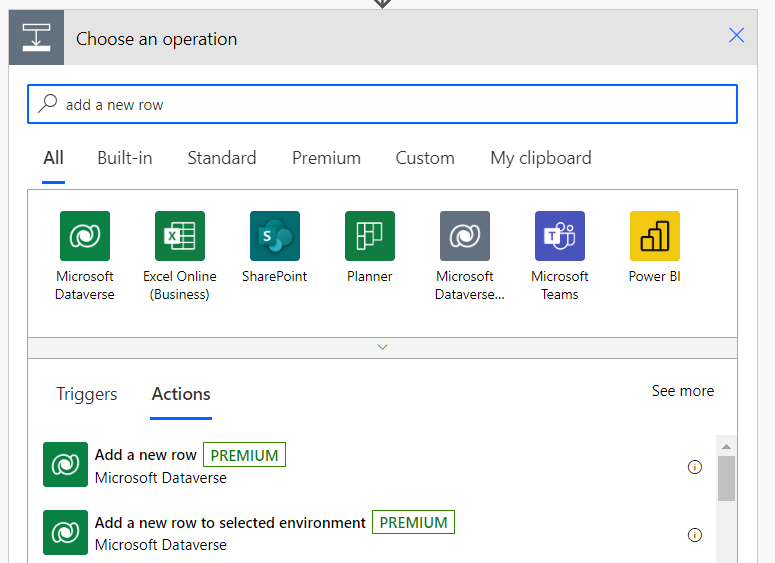Choose the Excel Online (Business) connector
Image resolution: width=775 pixels, height=563 pixels.
[x=180, y=236]
